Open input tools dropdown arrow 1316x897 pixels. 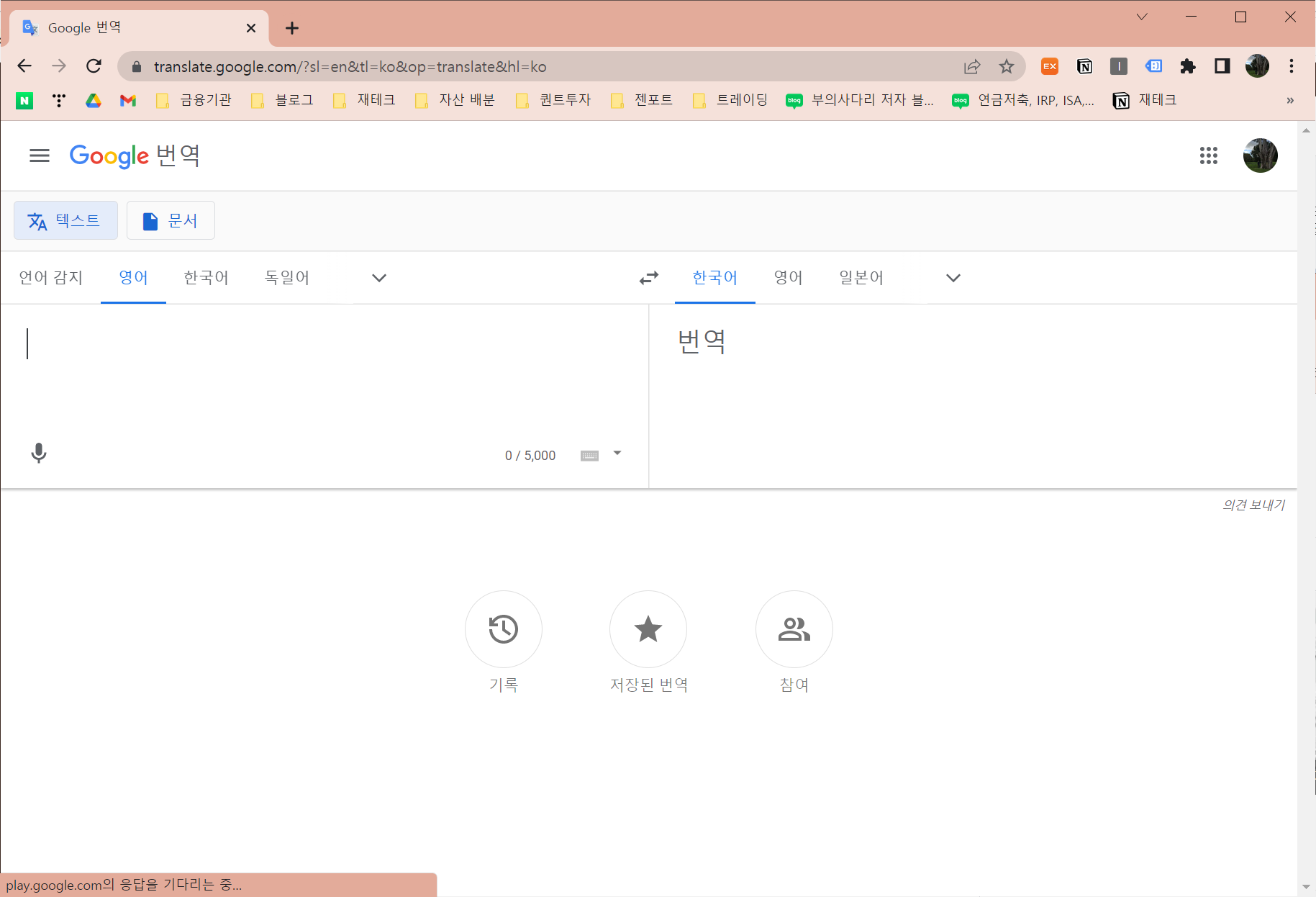pos(617,454)
